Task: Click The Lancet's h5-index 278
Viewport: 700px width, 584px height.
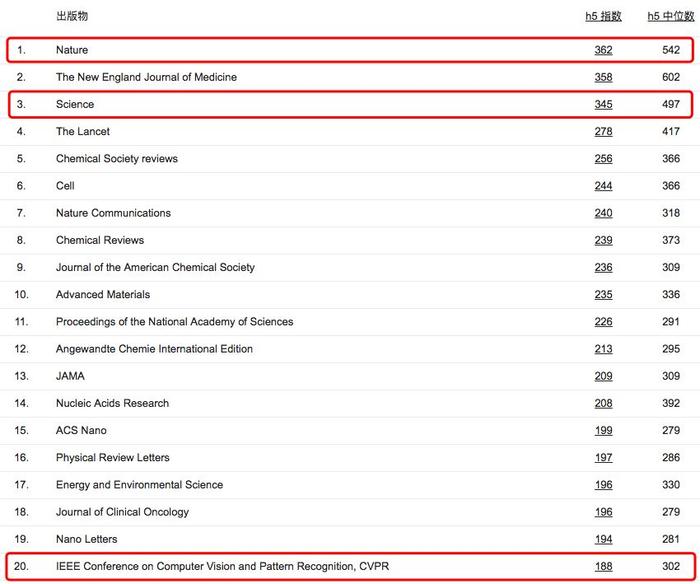Action: tap(603, 132)
